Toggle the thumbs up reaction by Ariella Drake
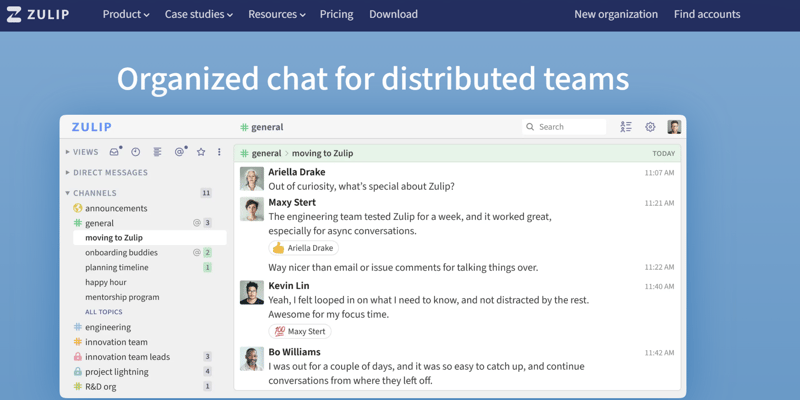 [x=303, y=248]
